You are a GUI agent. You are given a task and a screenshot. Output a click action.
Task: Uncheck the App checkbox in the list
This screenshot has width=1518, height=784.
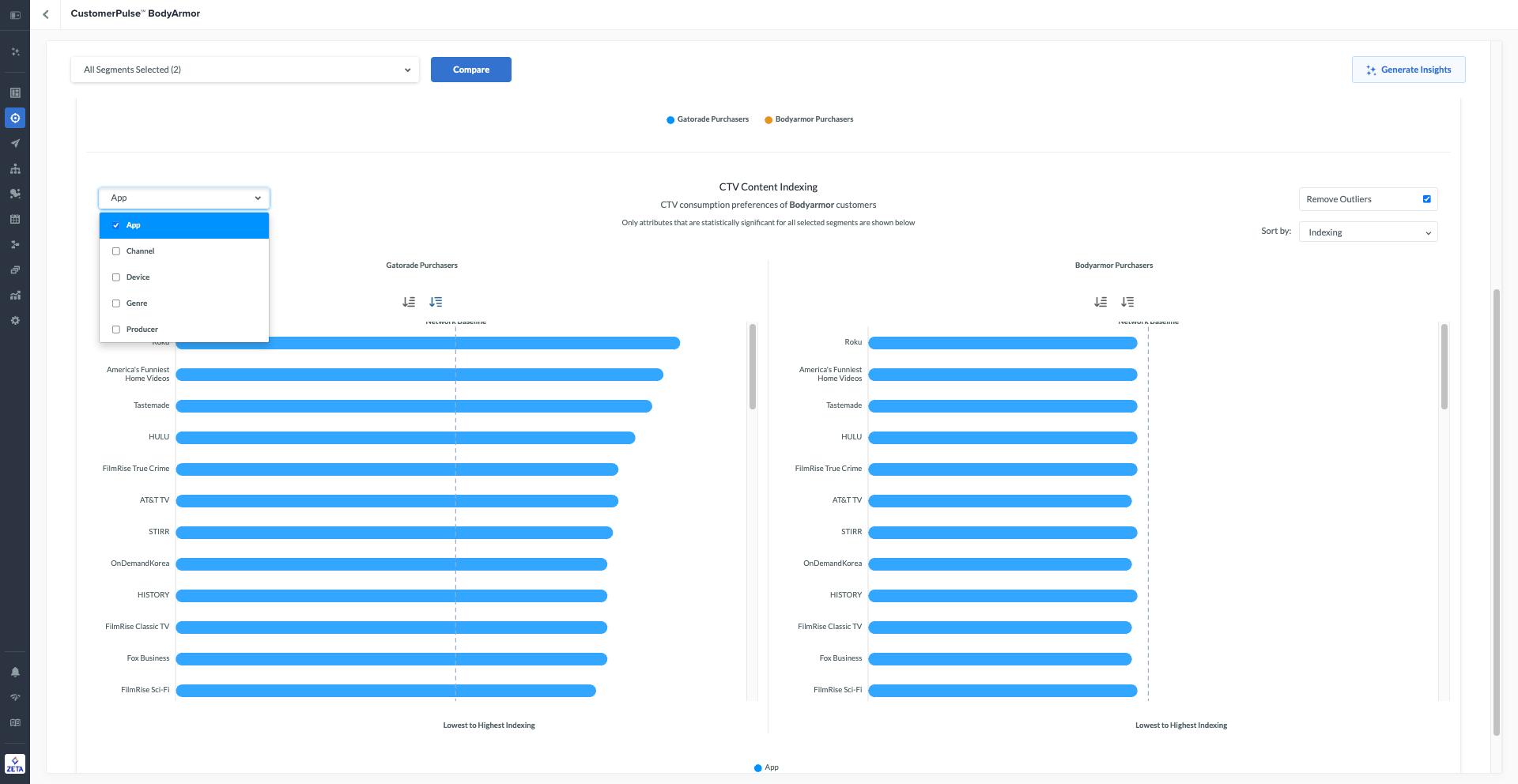tap(116, 225)
